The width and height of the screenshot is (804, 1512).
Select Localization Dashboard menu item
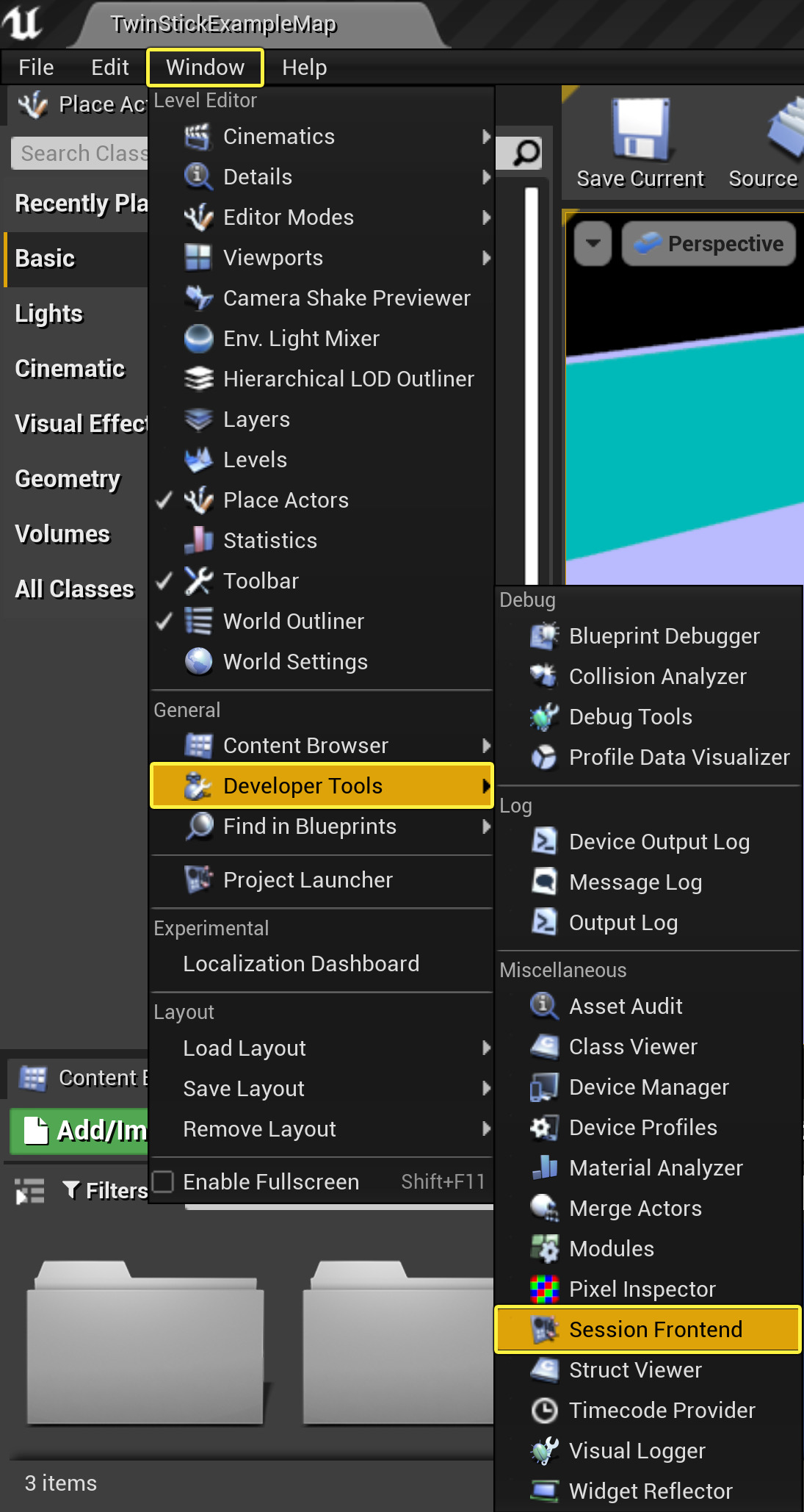click(322, 964)
